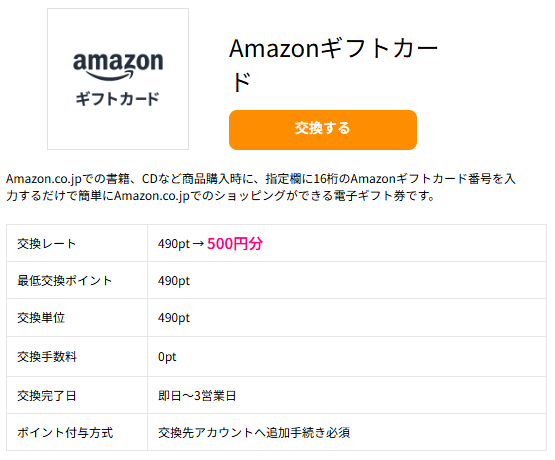Click the arrow in the exchange rate
This screenshot has width=555, height=460.
click(x=199, y=243)
